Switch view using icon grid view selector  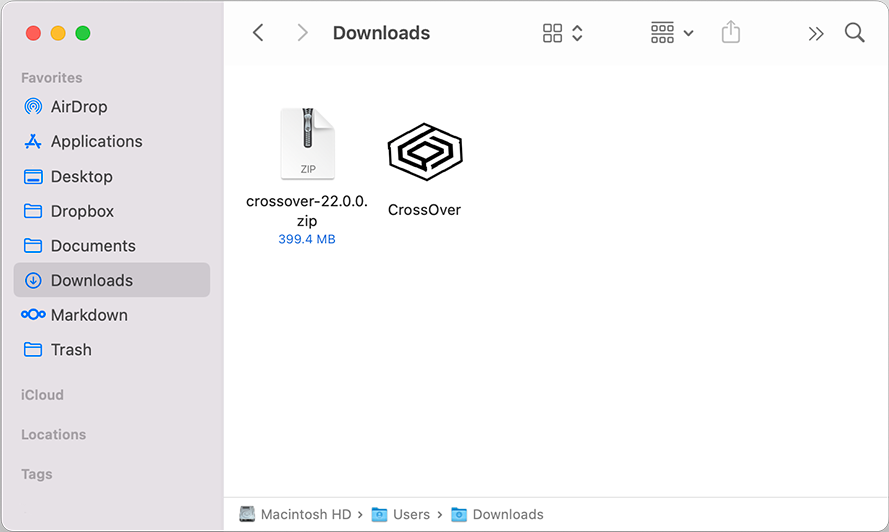tap(562, 33)
